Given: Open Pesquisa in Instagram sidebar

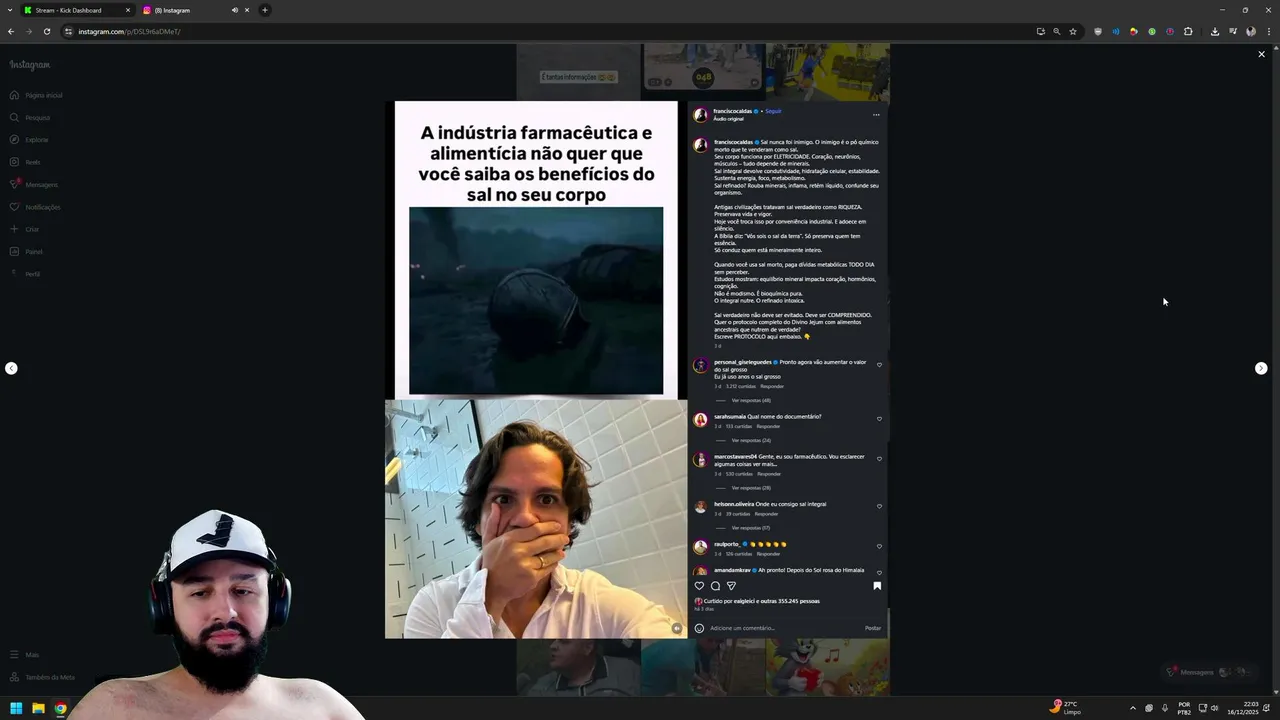Looking at the screenshot, I should [30, 117].
